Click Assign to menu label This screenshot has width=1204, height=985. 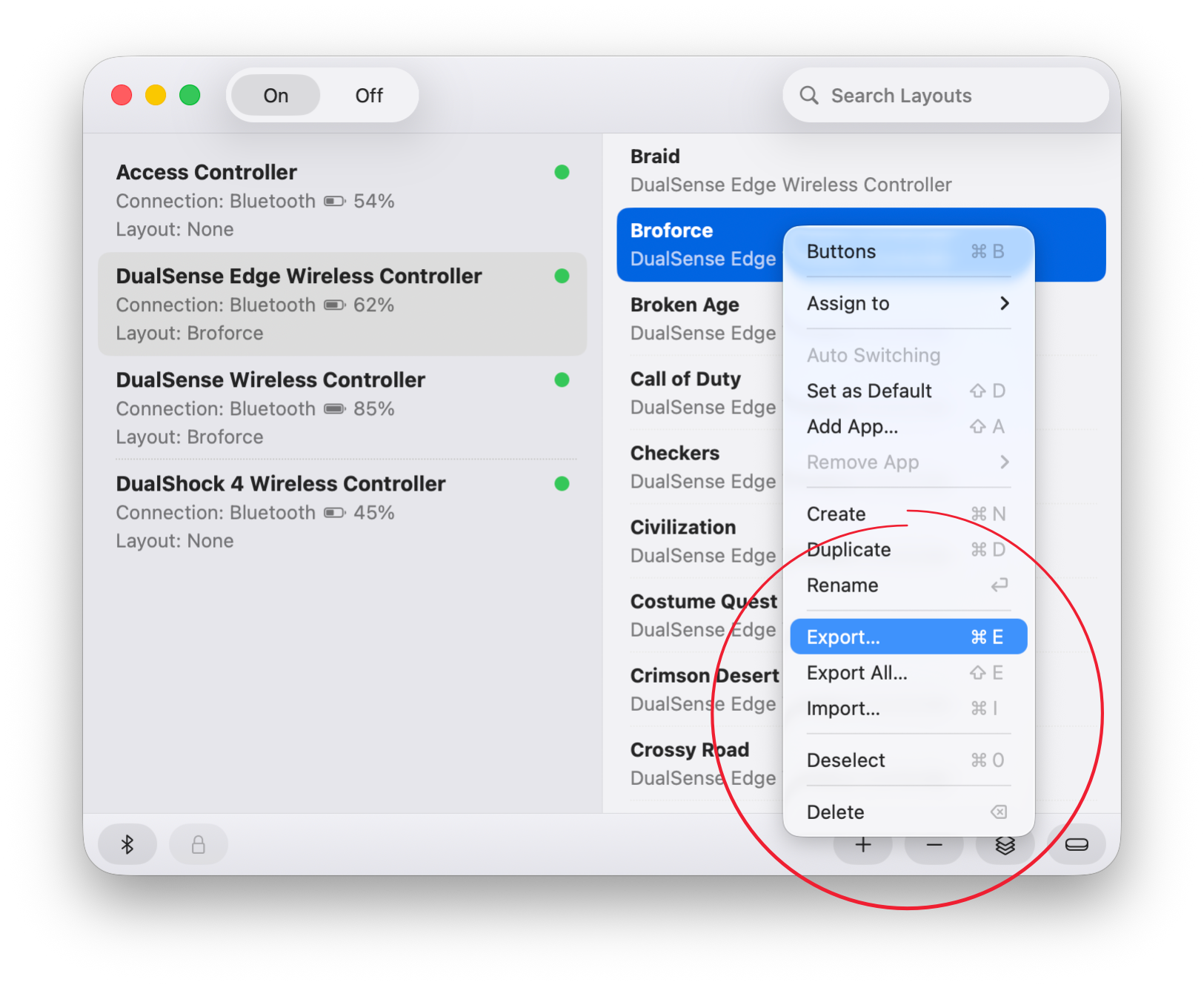point(848,303)
